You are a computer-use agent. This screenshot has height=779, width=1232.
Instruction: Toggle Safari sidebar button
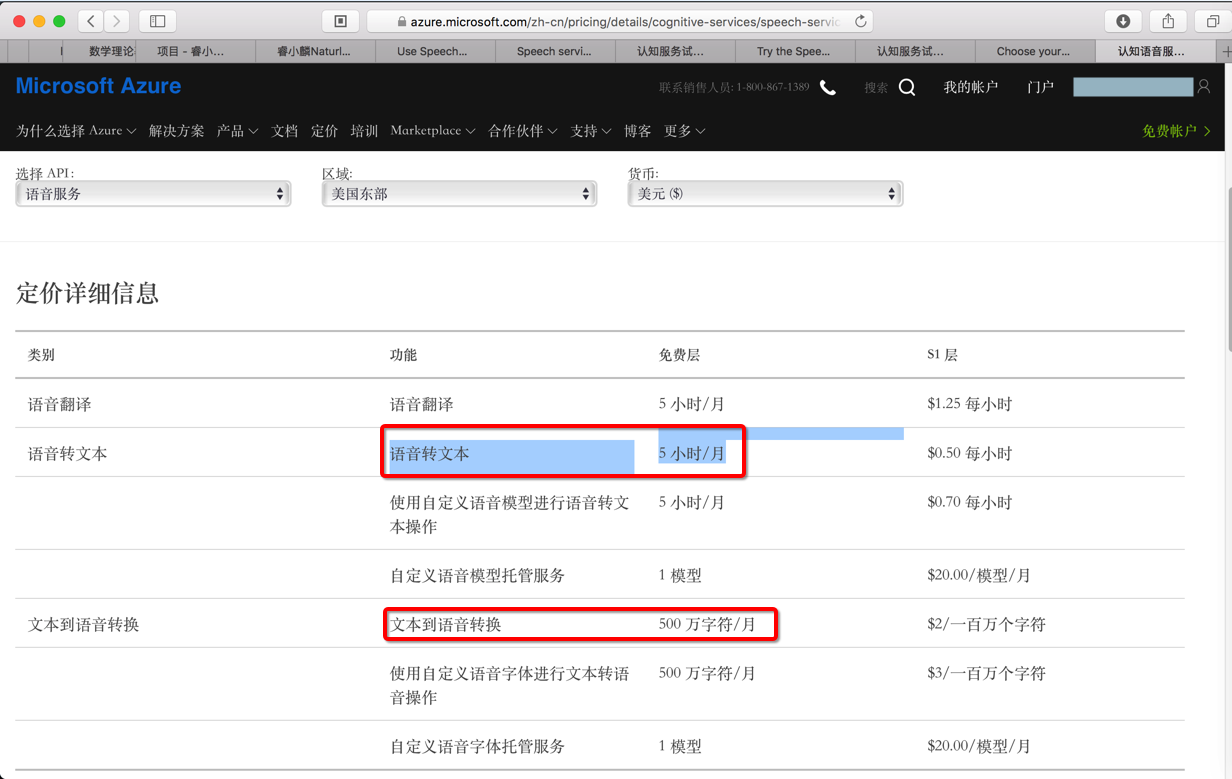click(158, 21)
